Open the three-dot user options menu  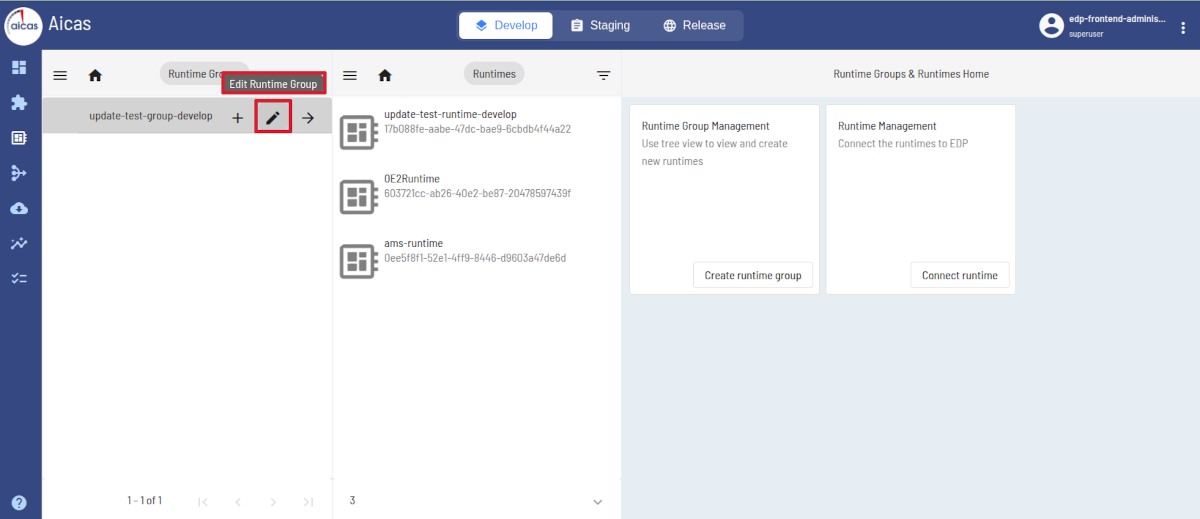1184,27
